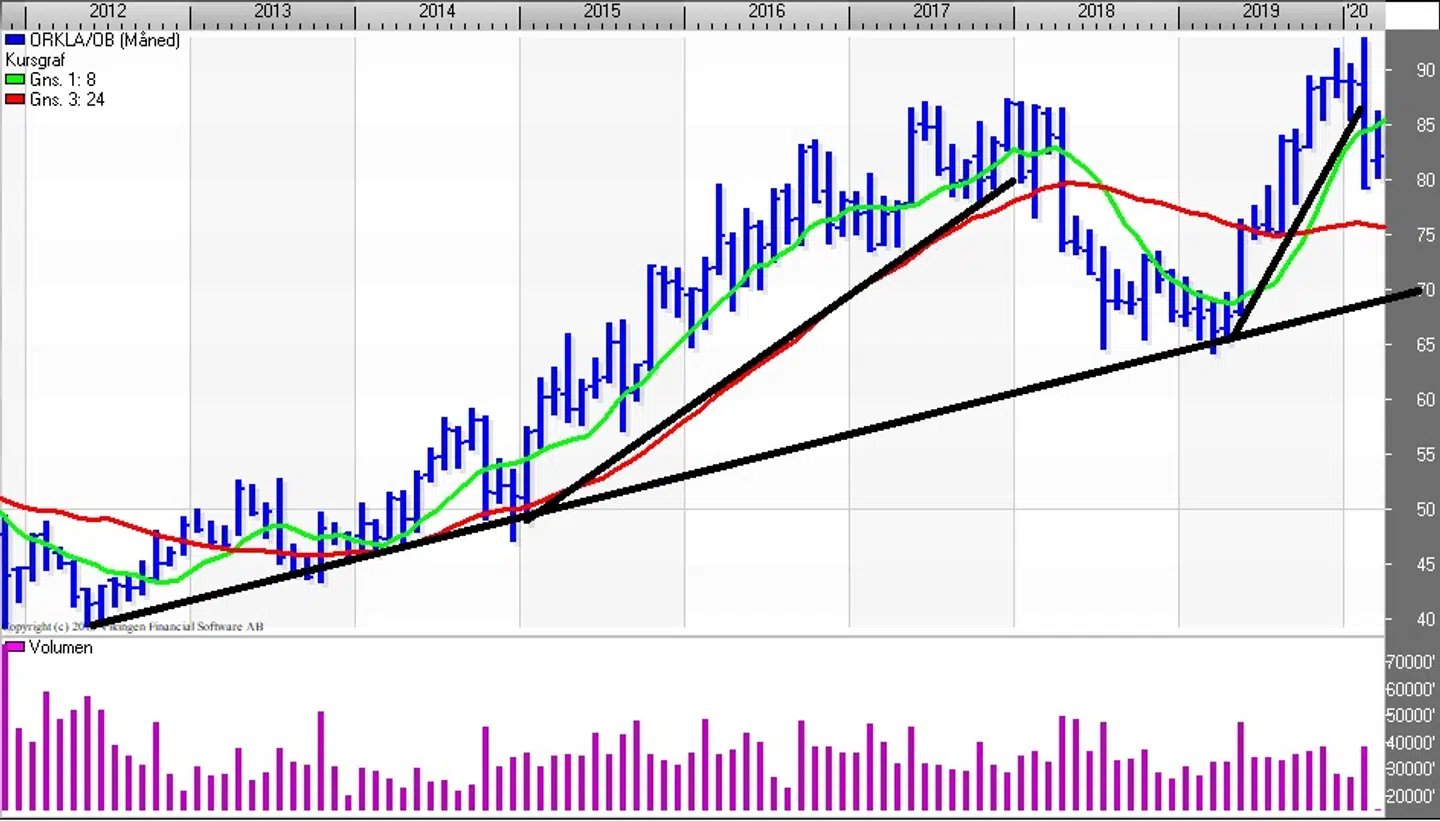Viewport: 1440px width, 821px height.
Task: Click the magenta Volumen legend swatch
Action: coord(15,648)
